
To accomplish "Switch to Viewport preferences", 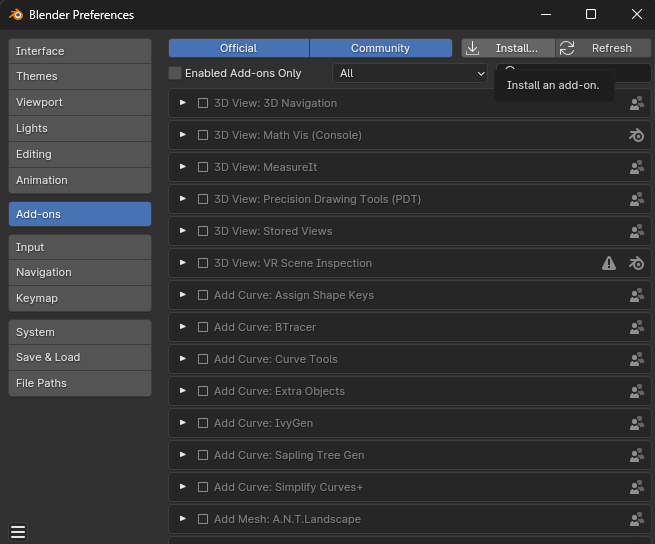I will (x=80, y=102).
